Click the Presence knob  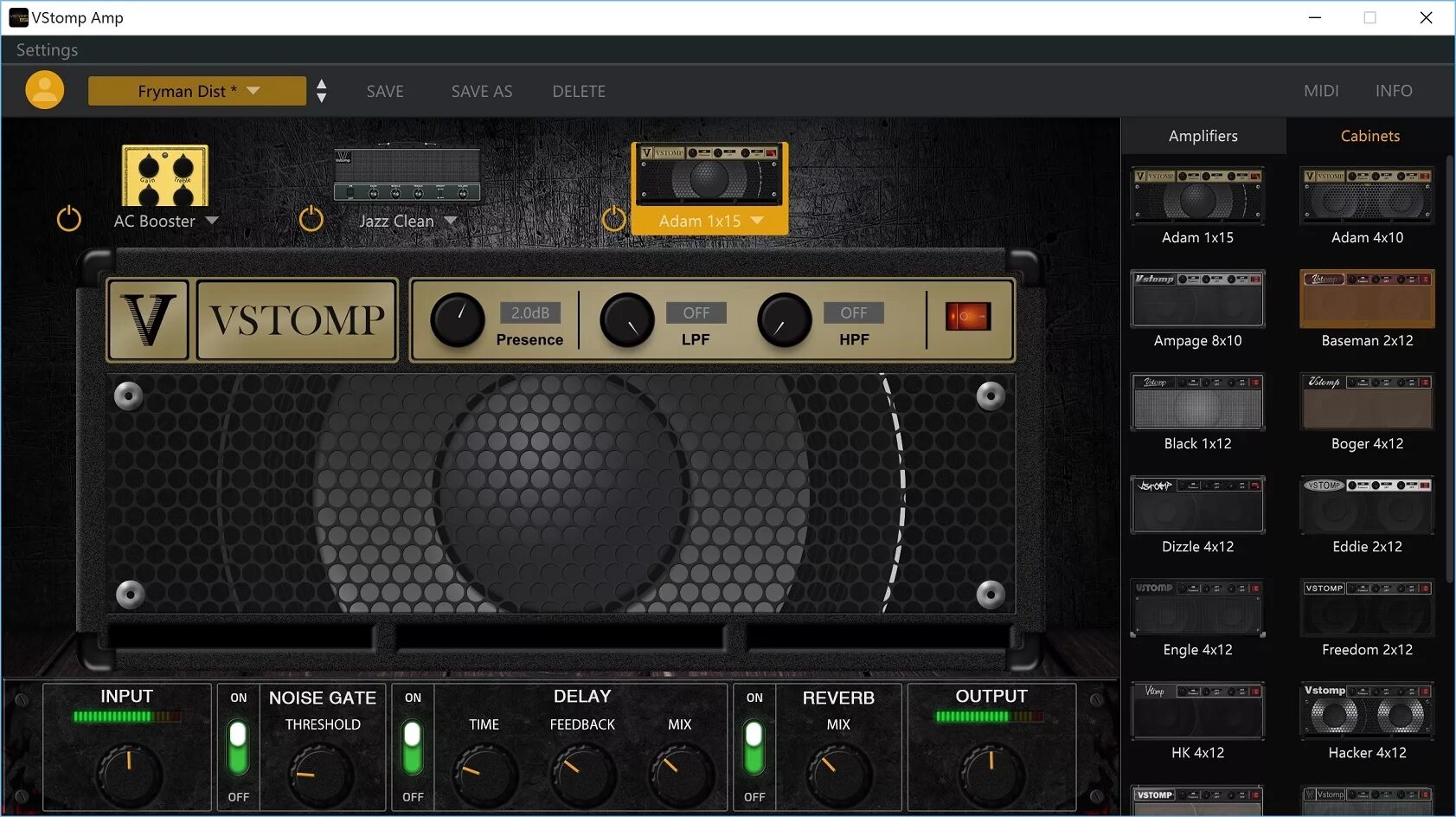(x=458, y=320)
